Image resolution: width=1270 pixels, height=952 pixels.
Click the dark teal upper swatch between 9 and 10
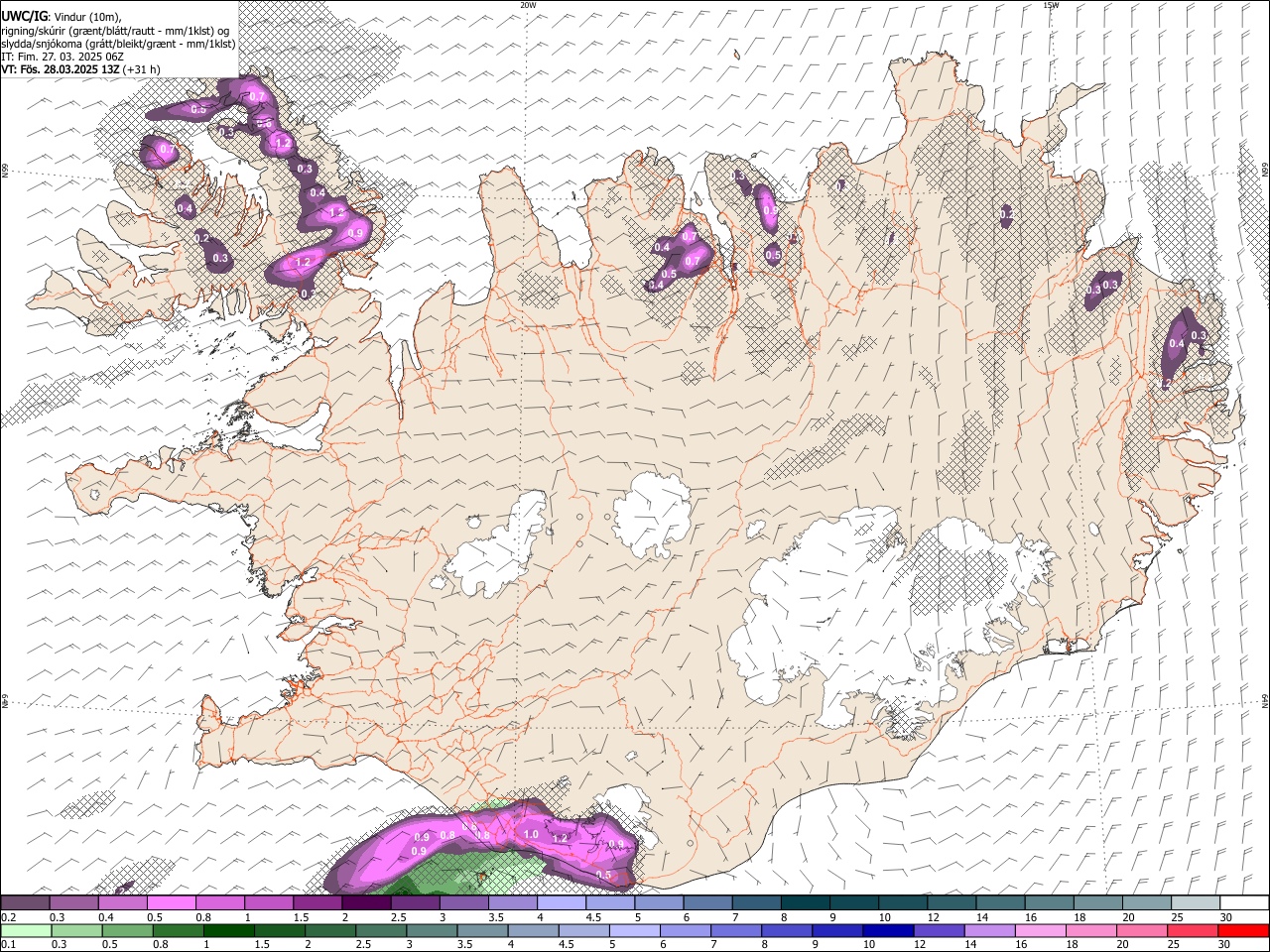(x=852, y=903)
